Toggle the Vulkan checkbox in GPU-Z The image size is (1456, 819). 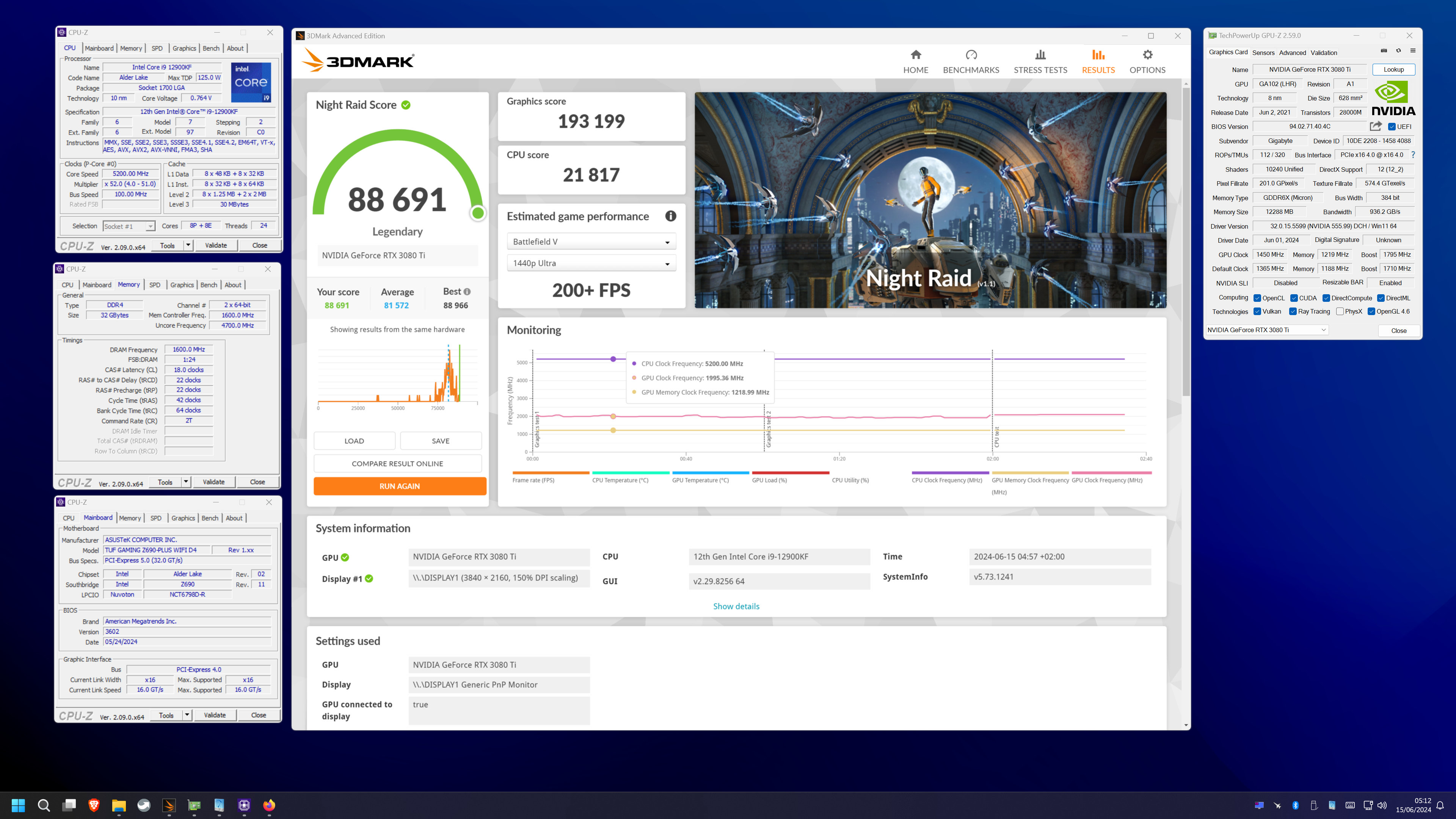click(x=1257, y=311)
